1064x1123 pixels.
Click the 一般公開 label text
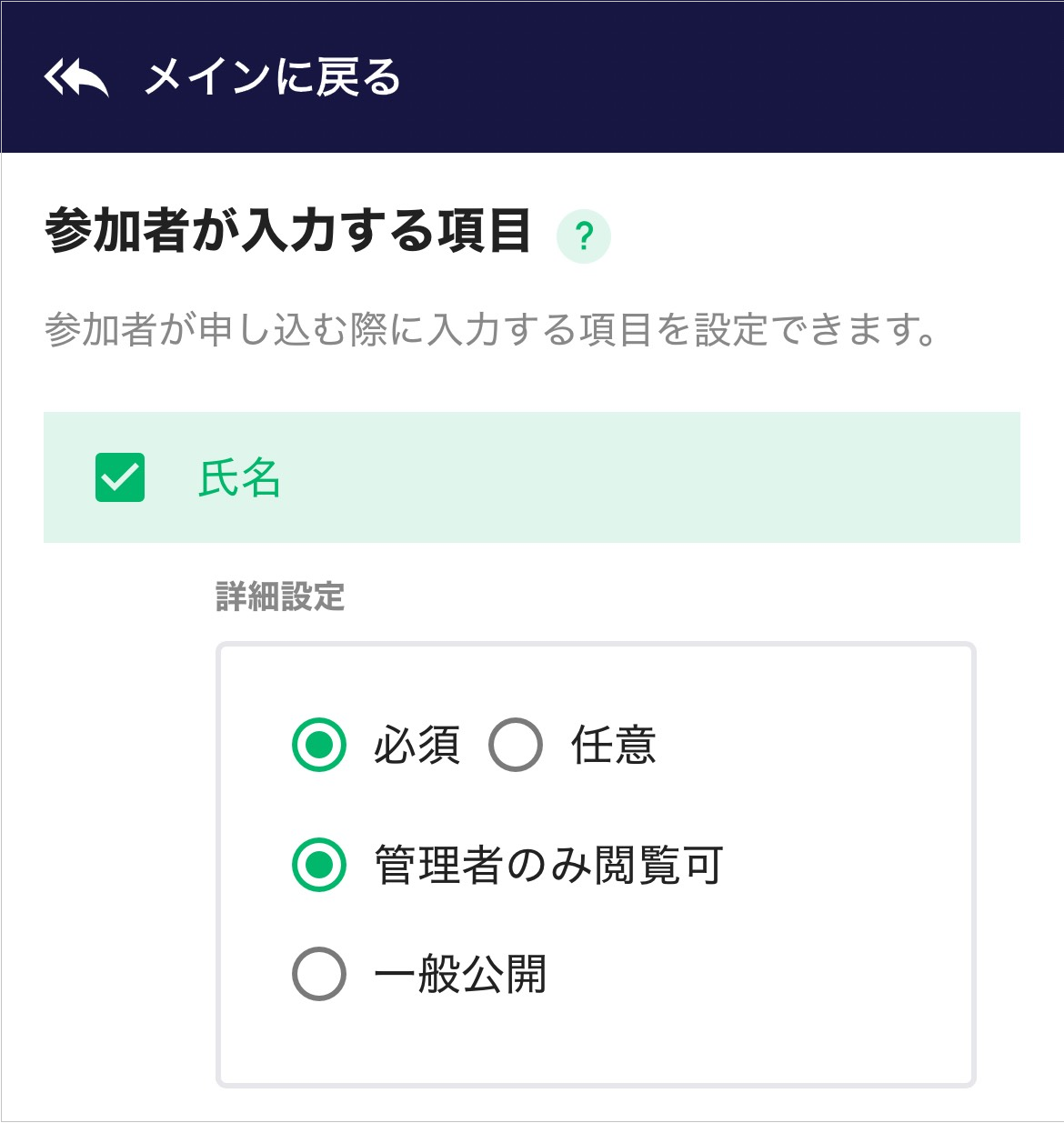[460, 974]
